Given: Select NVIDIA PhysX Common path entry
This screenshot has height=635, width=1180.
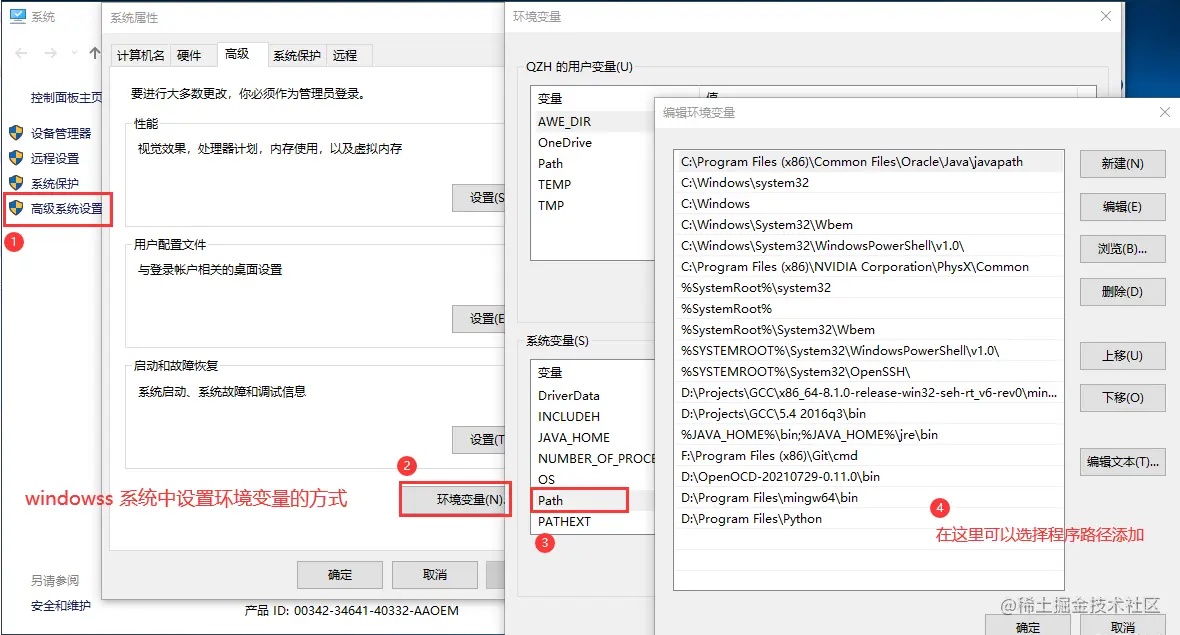Looking at the screenshot, I should (x=868, y=267).
